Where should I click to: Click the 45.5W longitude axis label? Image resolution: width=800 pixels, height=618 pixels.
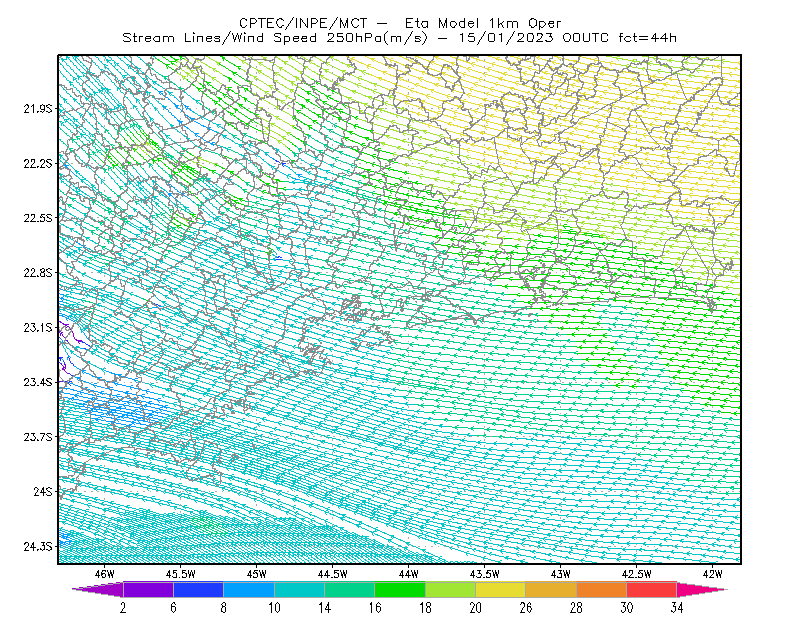pos(181,574)
